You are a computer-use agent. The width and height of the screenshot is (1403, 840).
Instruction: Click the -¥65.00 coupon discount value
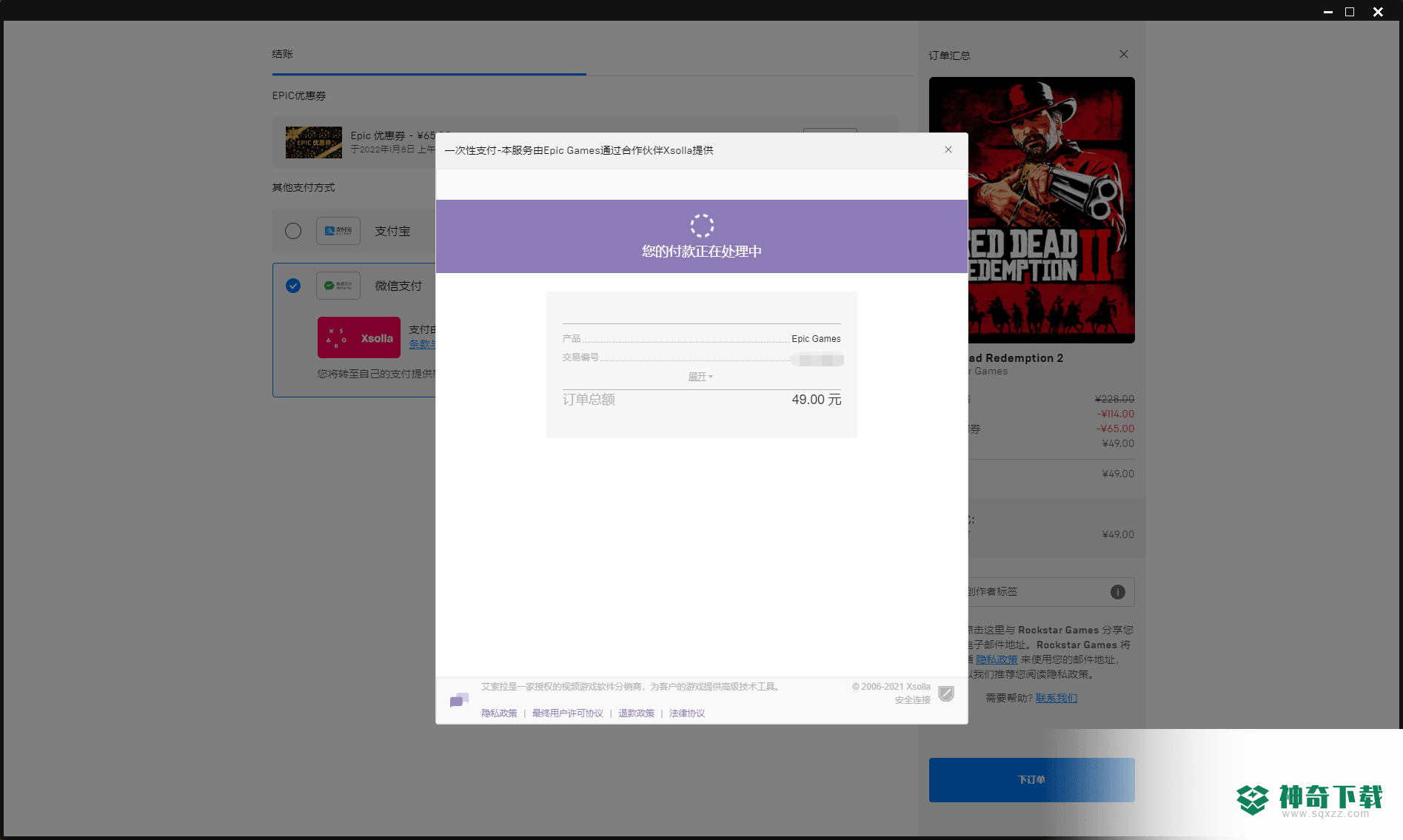click(x=1115, y=429)
